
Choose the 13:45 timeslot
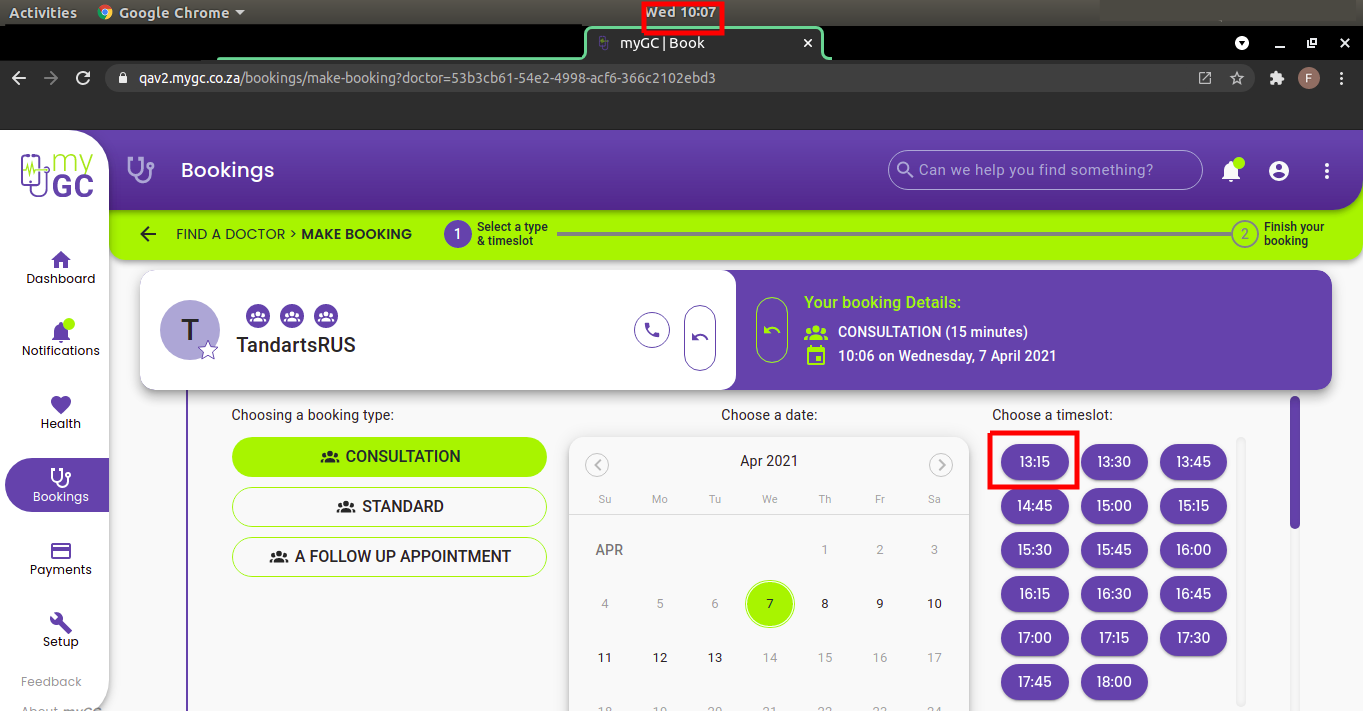[1193, 462]
